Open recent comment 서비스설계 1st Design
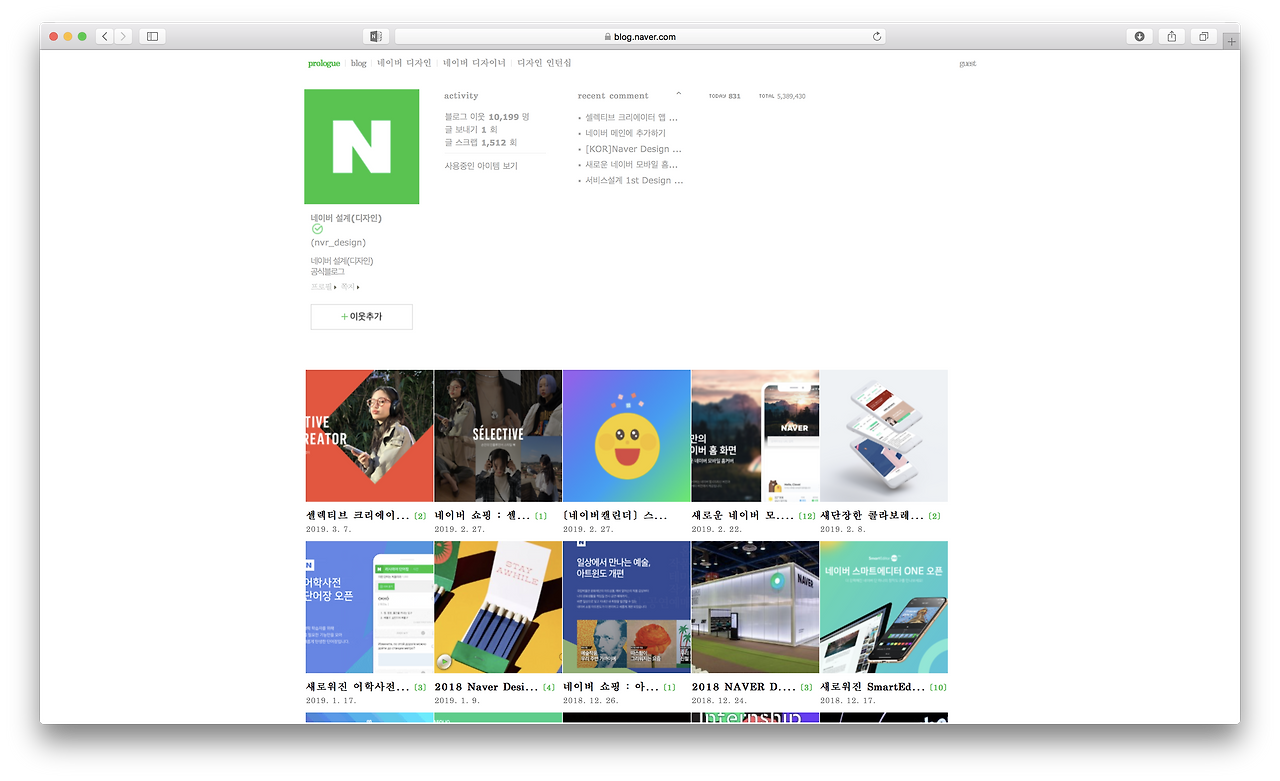 coord(634,181)
